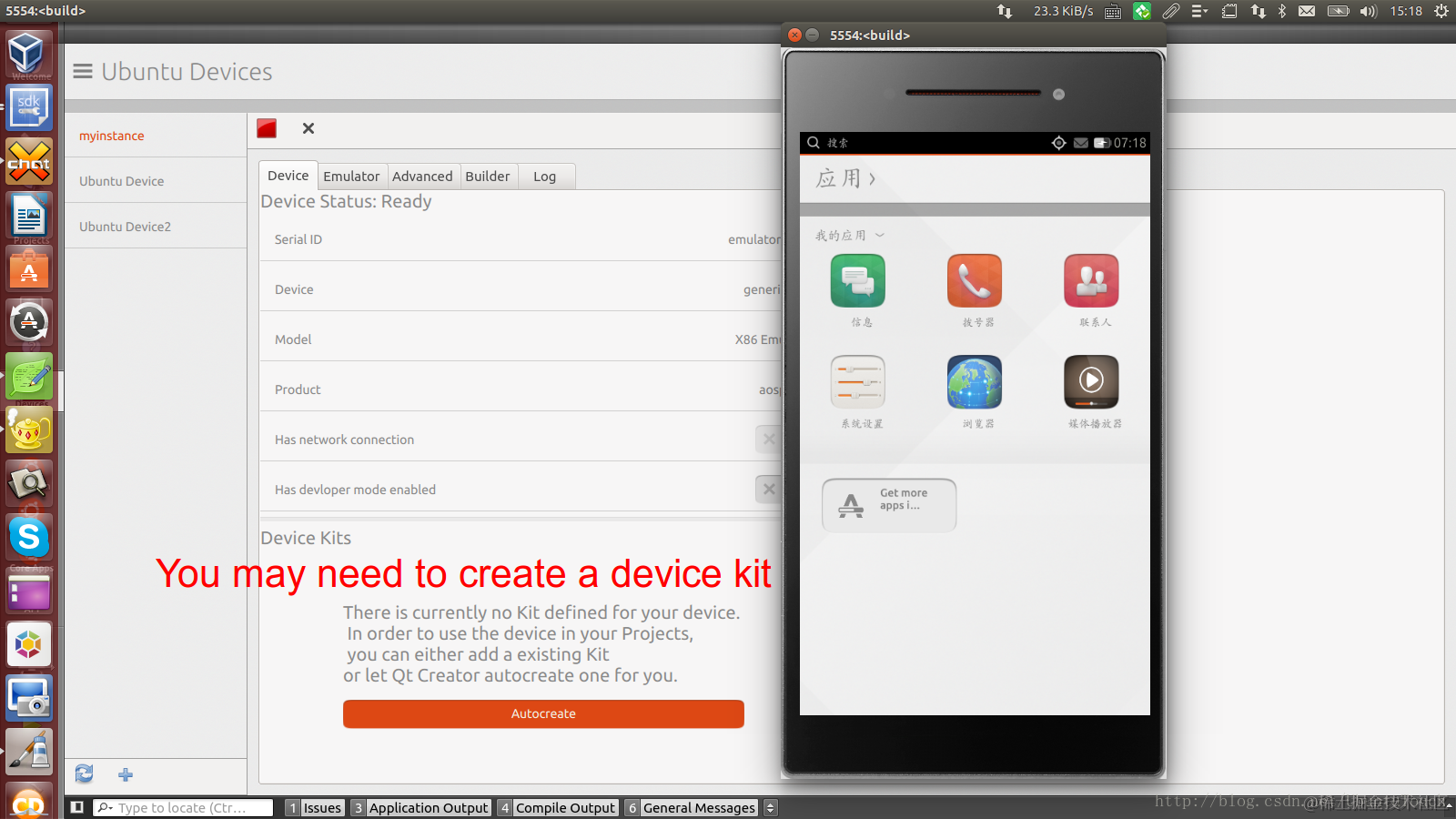Click the Bluetooth indicator in top panel

[x=1282, y=11]
